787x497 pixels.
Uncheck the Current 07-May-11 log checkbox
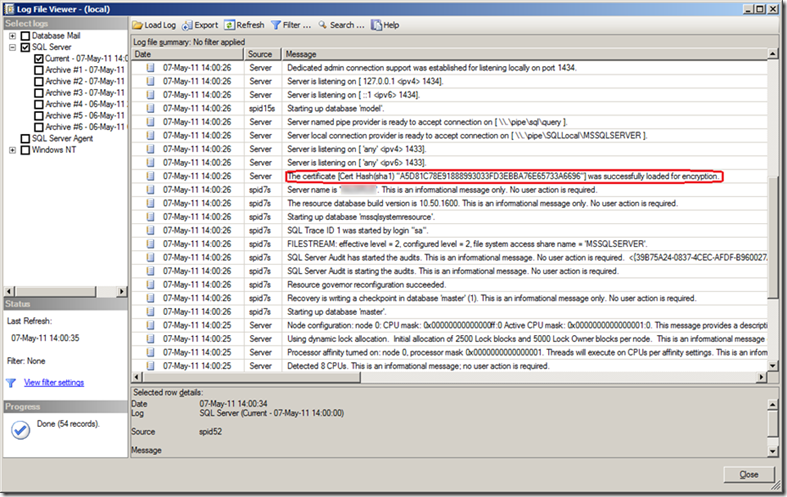38,59
